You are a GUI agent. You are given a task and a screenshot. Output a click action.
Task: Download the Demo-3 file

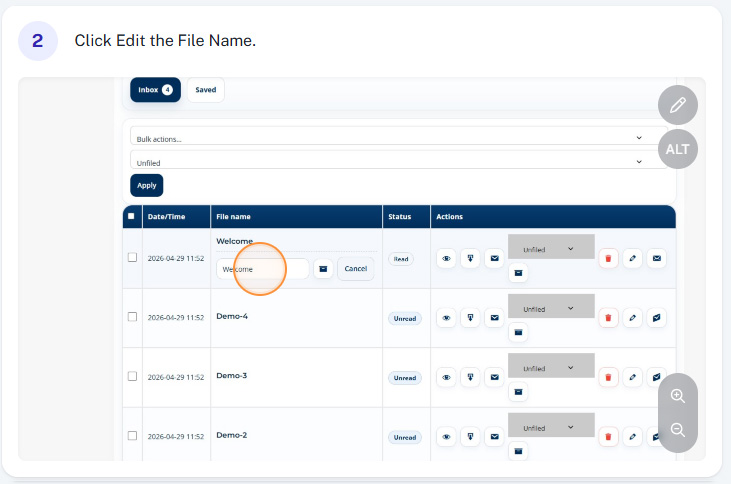(470, 377)
